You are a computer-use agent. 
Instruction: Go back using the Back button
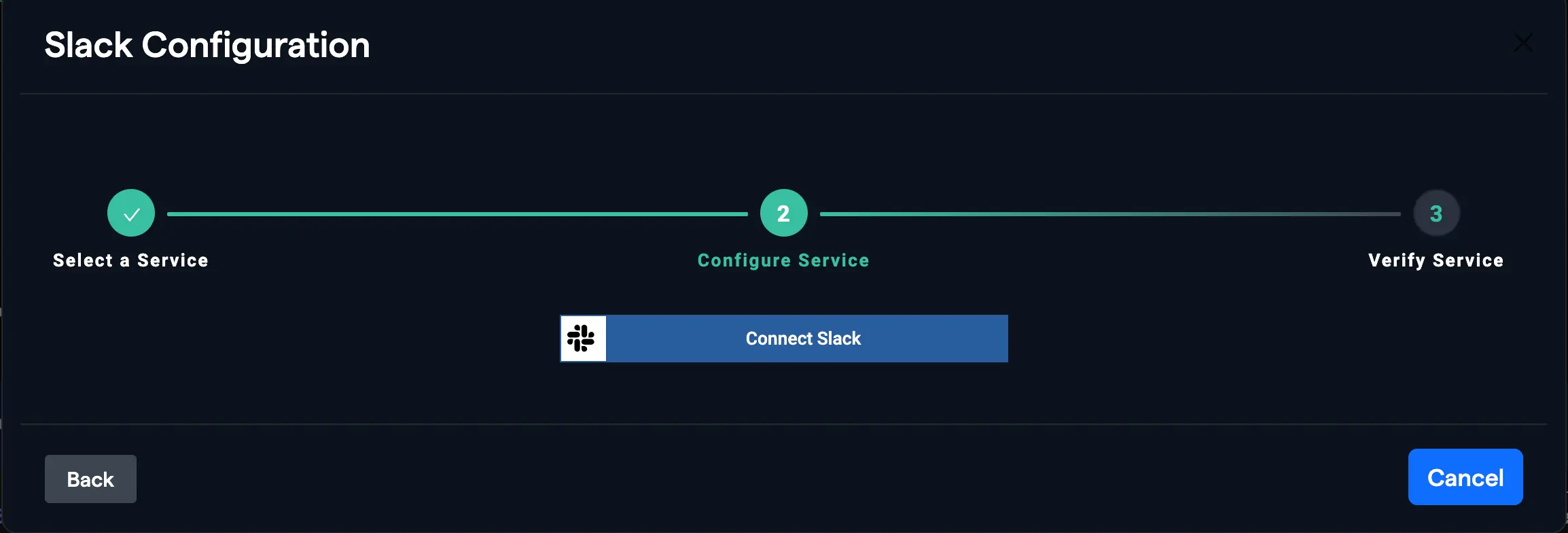tap(90, 479)
